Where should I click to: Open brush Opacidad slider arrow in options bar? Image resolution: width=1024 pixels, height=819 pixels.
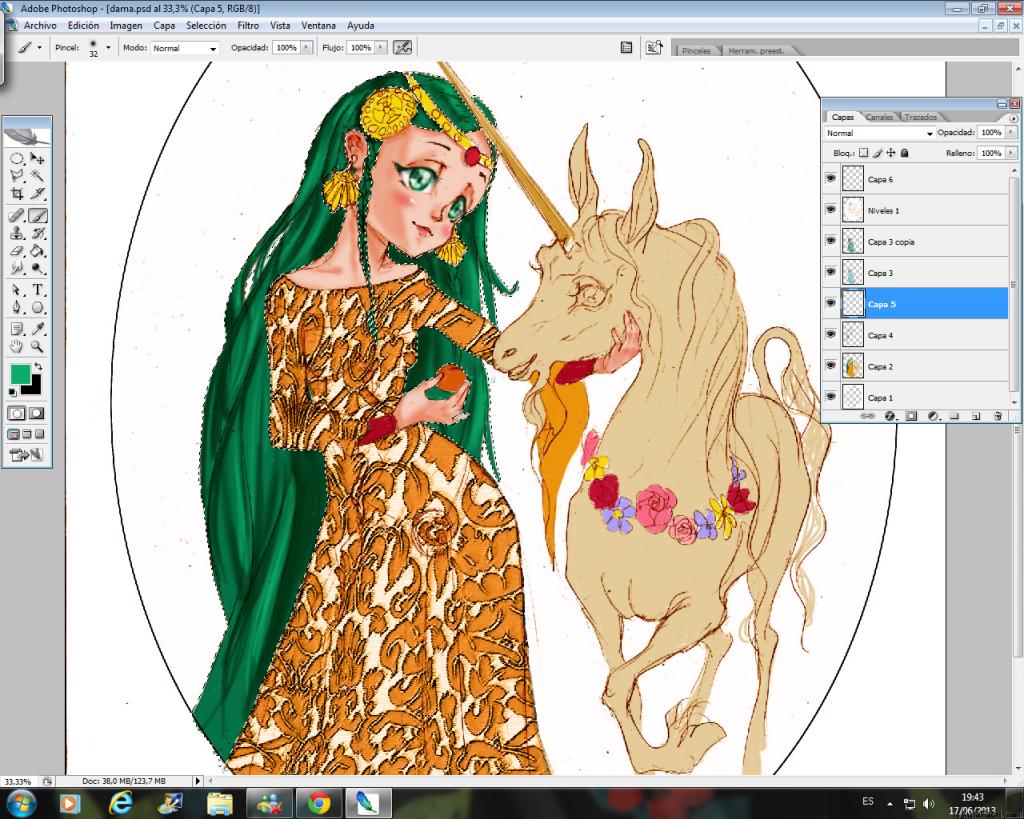tap(306, 48)
